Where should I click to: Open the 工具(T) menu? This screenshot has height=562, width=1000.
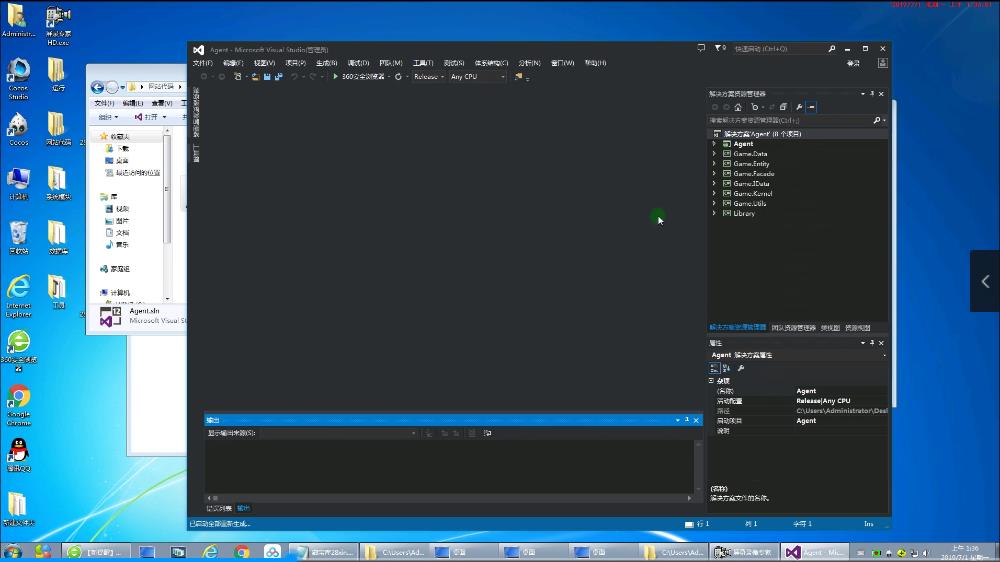pyautogui.click(x=422, y=63)
